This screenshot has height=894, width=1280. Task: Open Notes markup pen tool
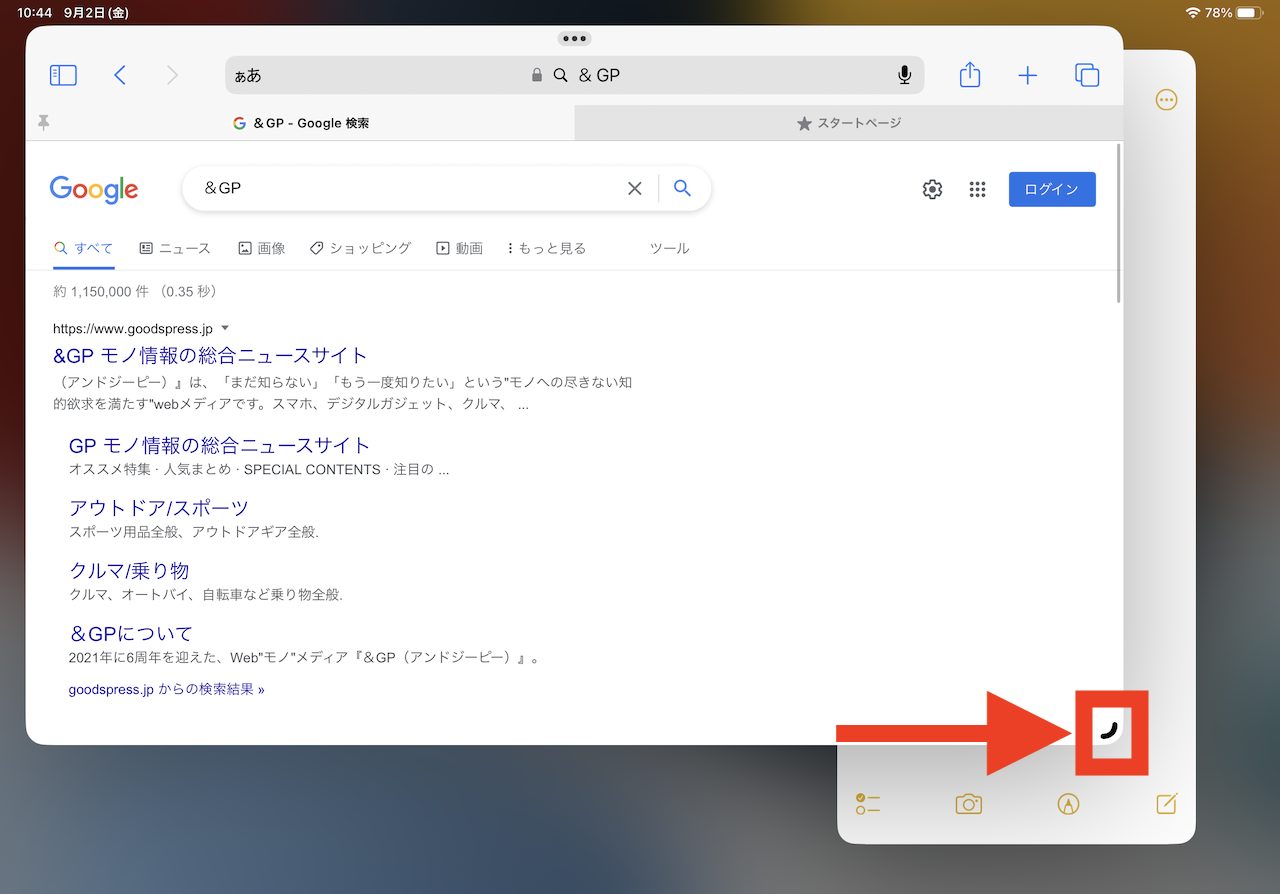(x=1068, y=804)
